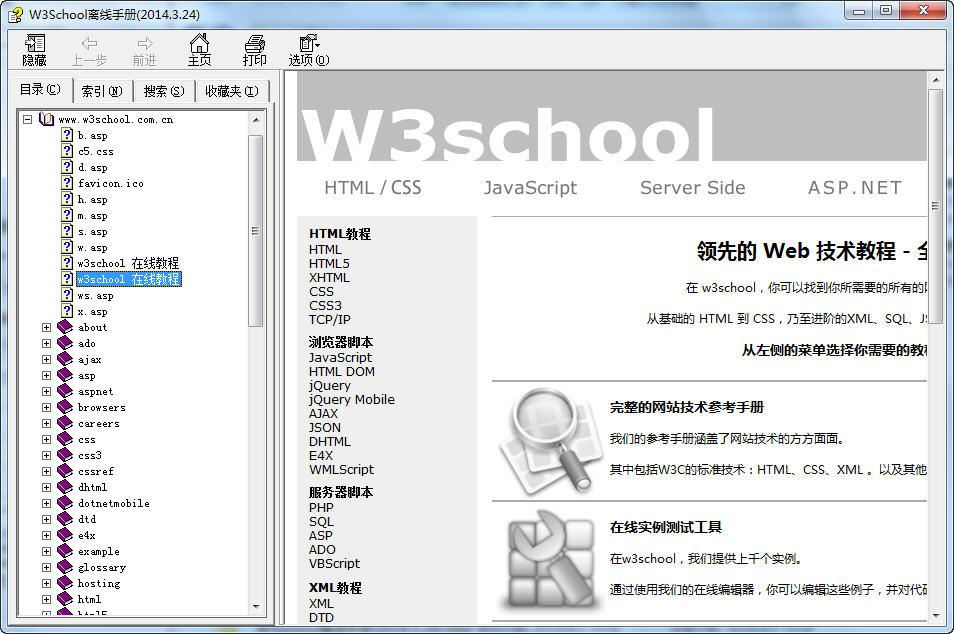The image size is (954, 634).
Task: Click the purple book icon for browsers
Action: pyautogui.click(x=65, y=406)
